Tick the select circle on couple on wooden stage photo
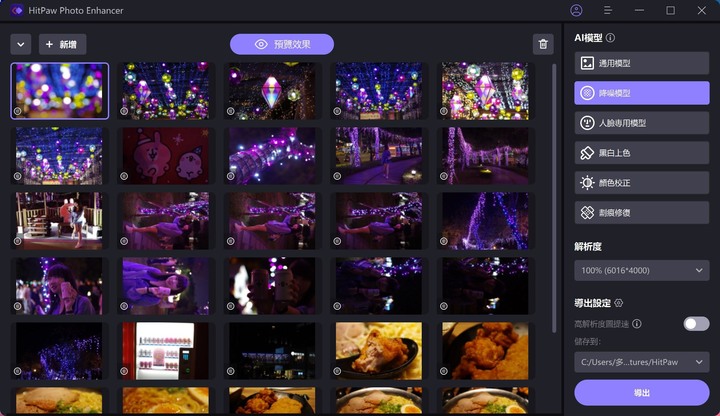Screen dimensions: 720x416 coord(17,241)
